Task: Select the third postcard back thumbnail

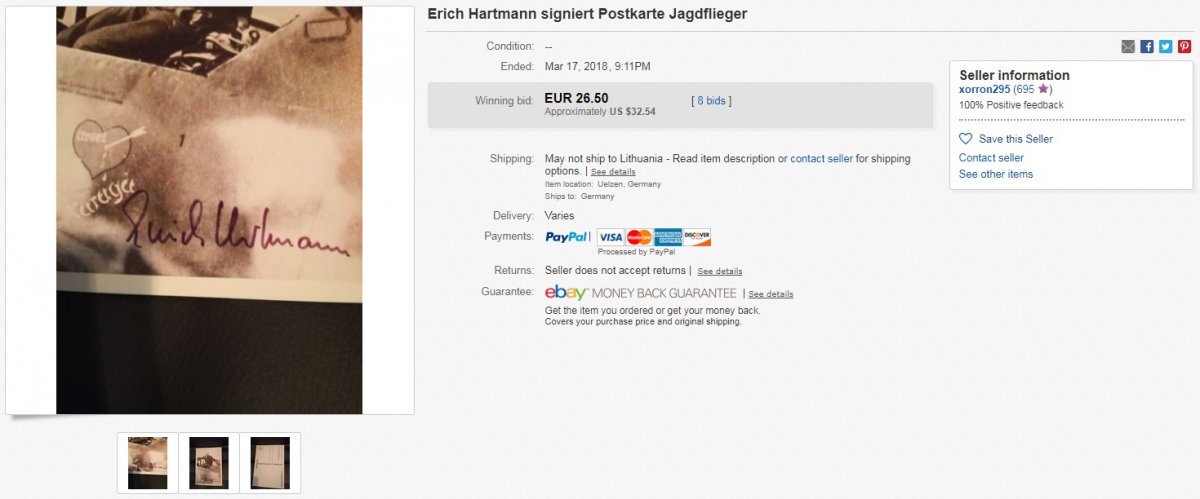Action: point(270,463)
